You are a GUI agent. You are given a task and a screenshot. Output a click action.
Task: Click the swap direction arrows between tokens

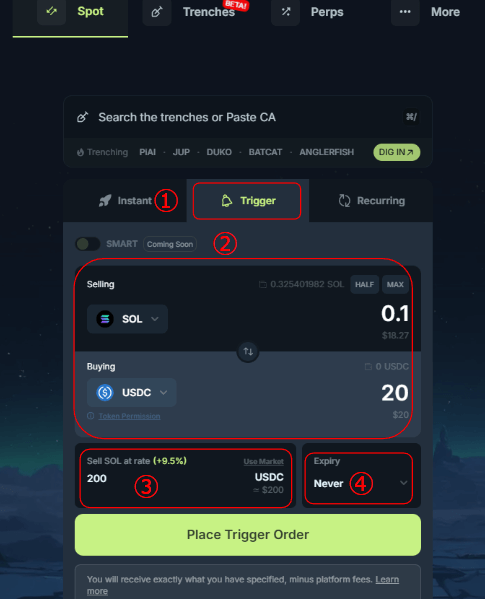(248, 351)
